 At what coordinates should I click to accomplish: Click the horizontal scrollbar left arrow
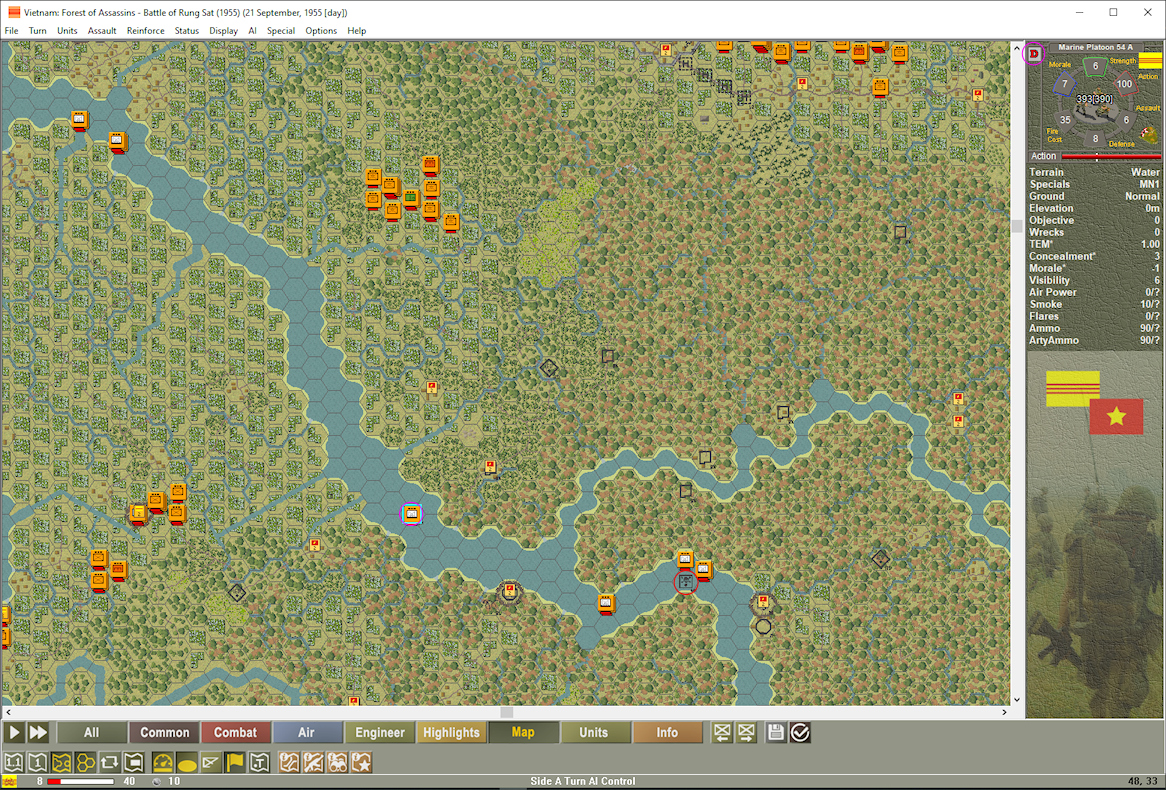point(8,713)
